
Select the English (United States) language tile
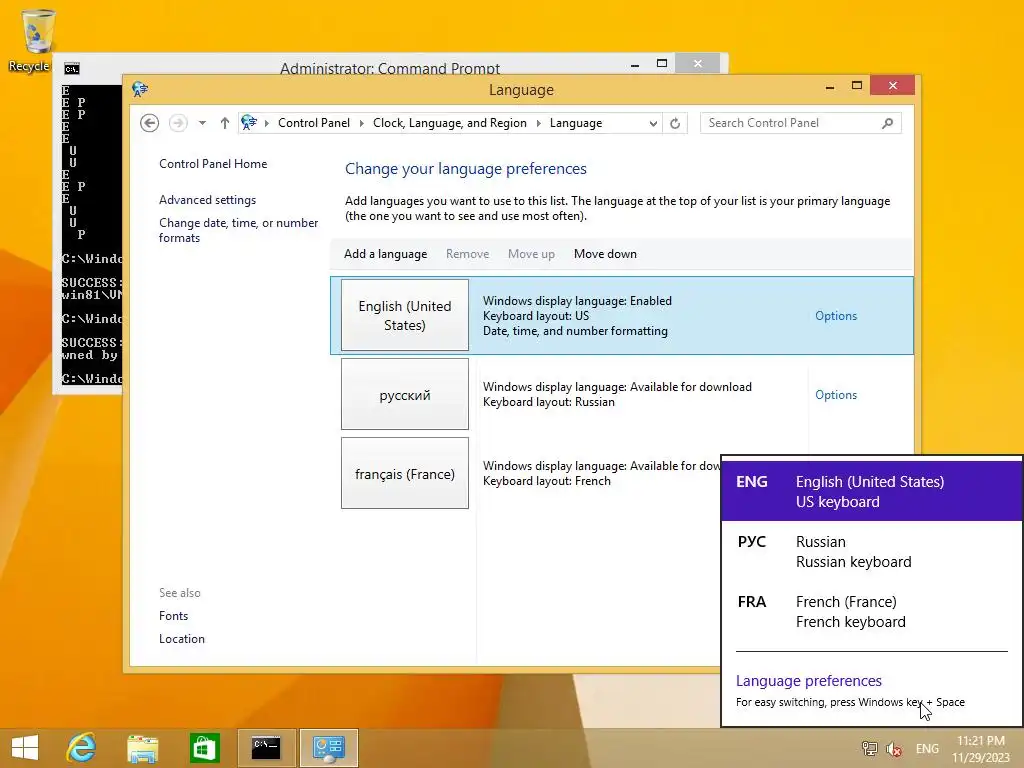pyautogui.click(x=405, y=315)
